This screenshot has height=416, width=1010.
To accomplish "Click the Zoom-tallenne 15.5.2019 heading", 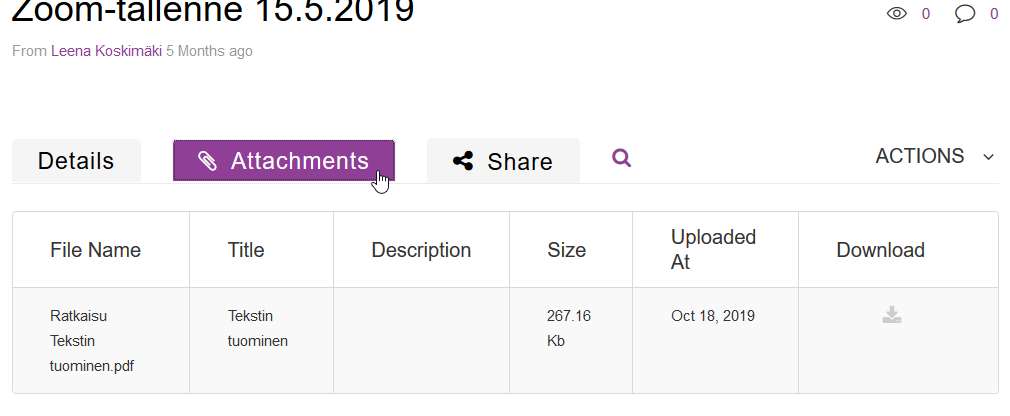I will click(213, 10).
